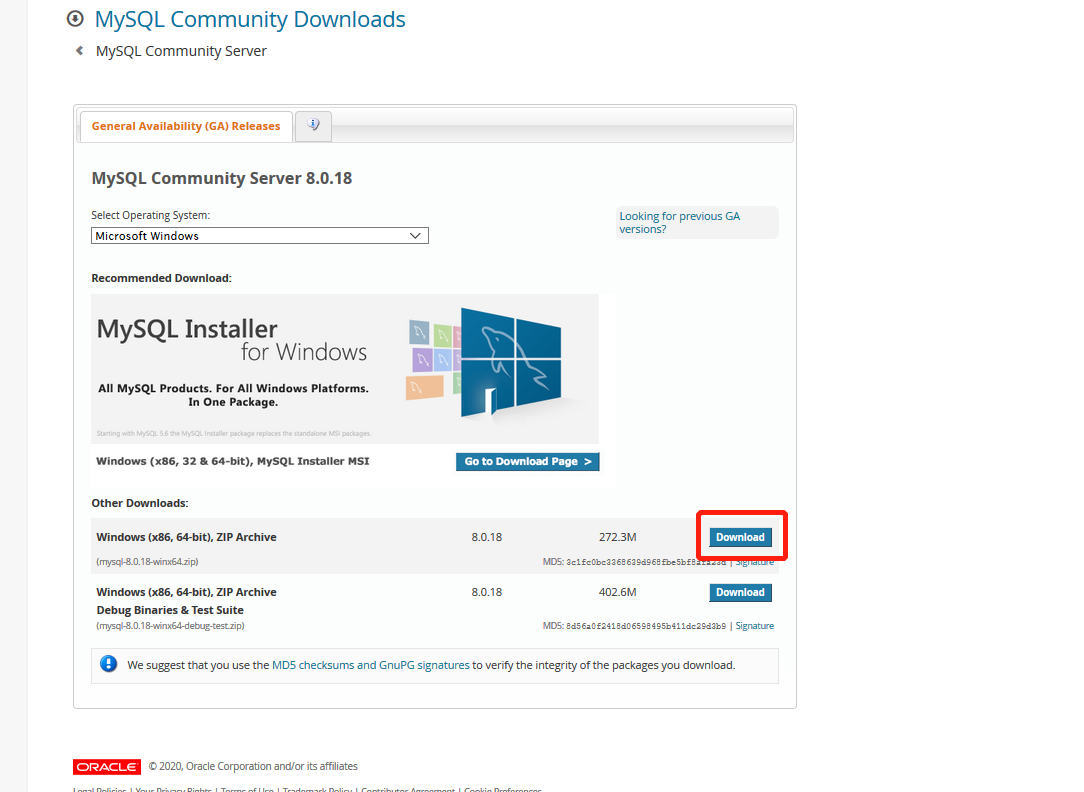This screenshot has width=1084, height=792.
Task: Click the Oracle logo in the footer
Action: click(x=107, y=766)
